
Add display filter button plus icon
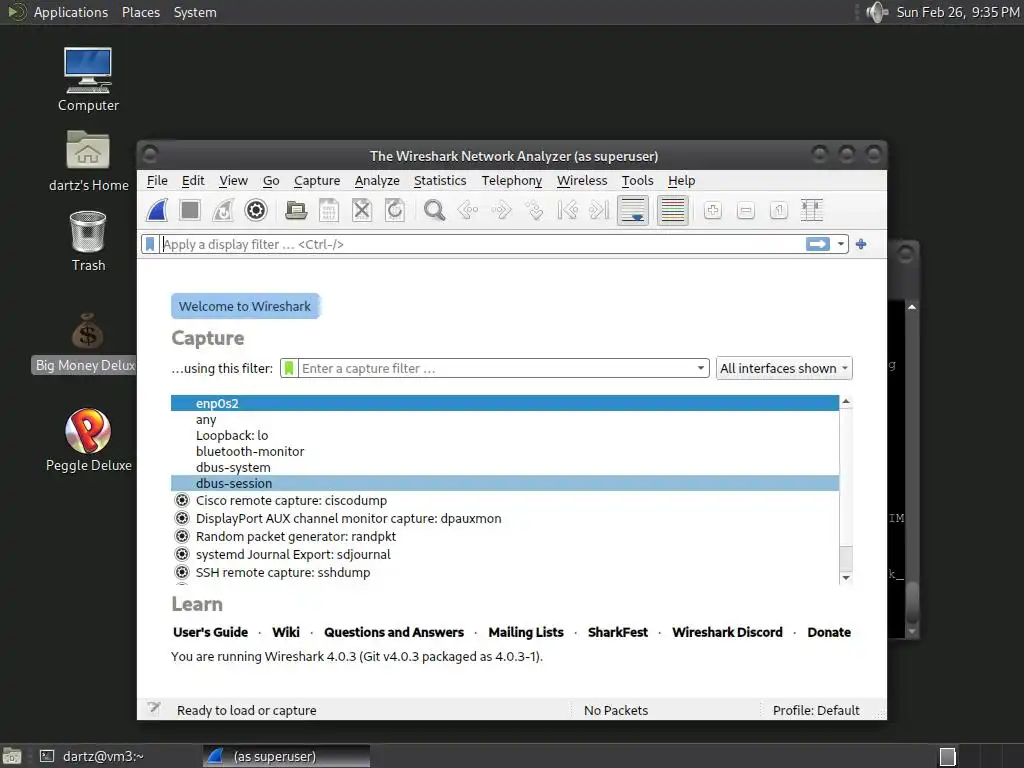pos(861,244)
